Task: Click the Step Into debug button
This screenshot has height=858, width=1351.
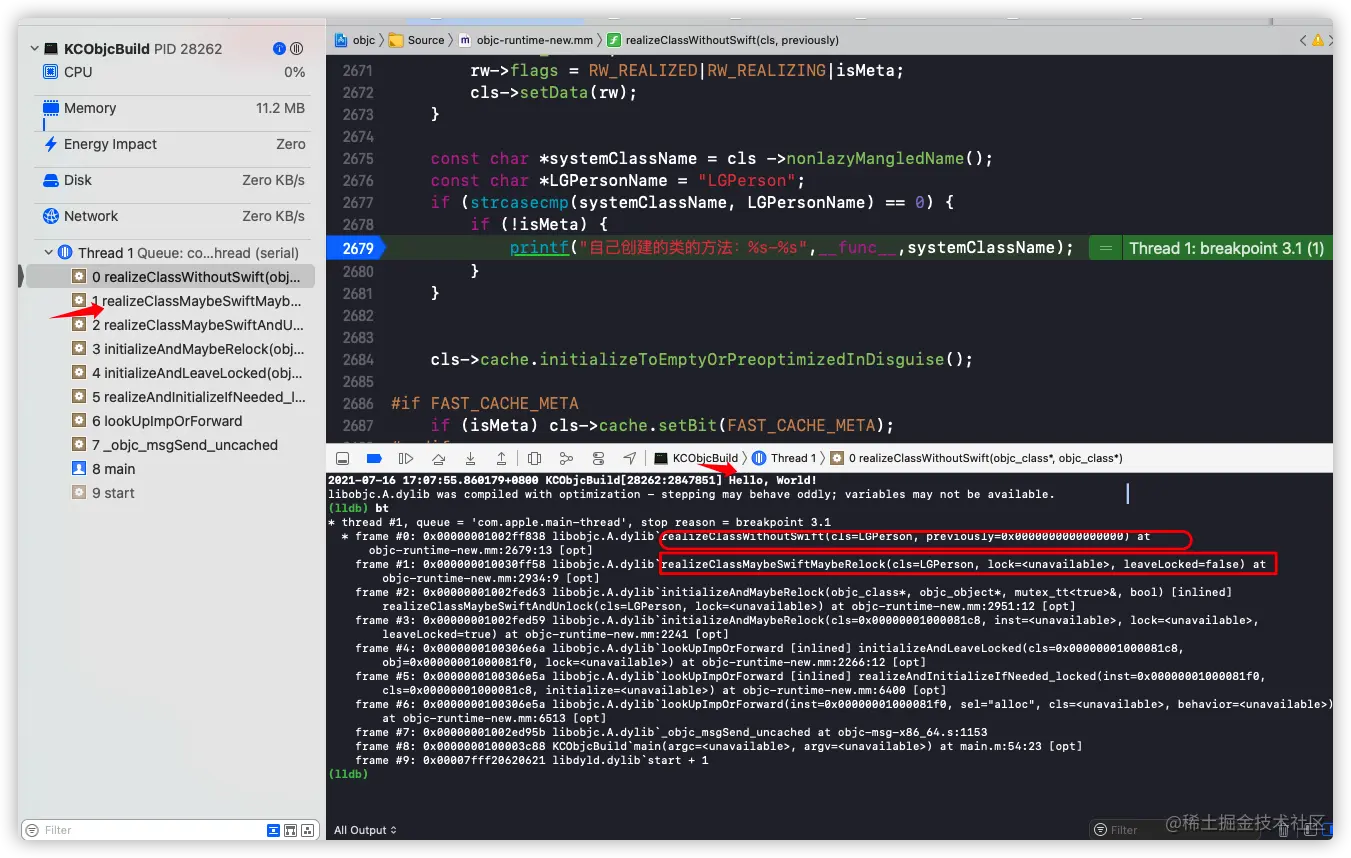Action: (x=470, y=458)
